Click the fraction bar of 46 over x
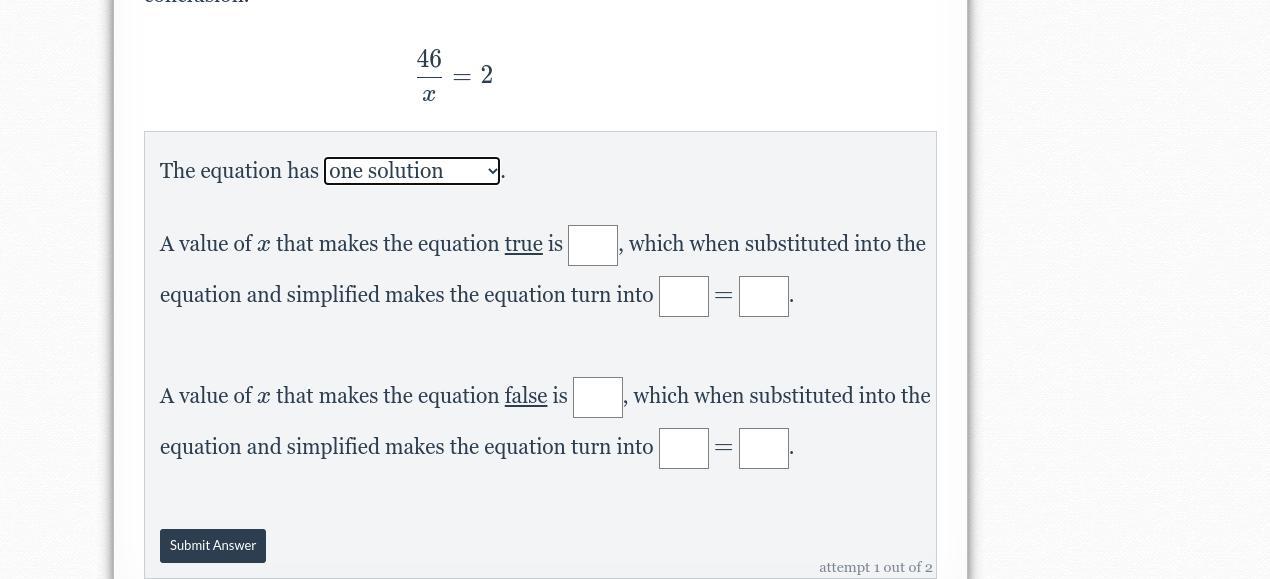This screenshot has height=579, width=1270. click(x=429, y=77)
